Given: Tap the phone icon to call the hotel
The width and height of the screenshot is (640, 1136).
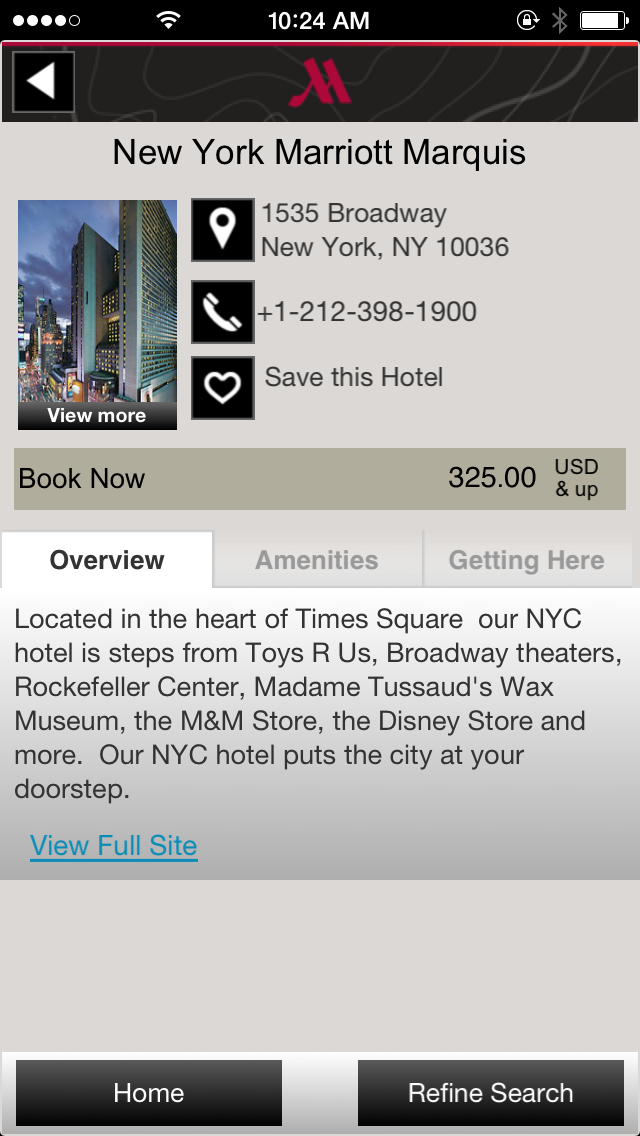Looking at the screenshot, I should click(222, 312).
